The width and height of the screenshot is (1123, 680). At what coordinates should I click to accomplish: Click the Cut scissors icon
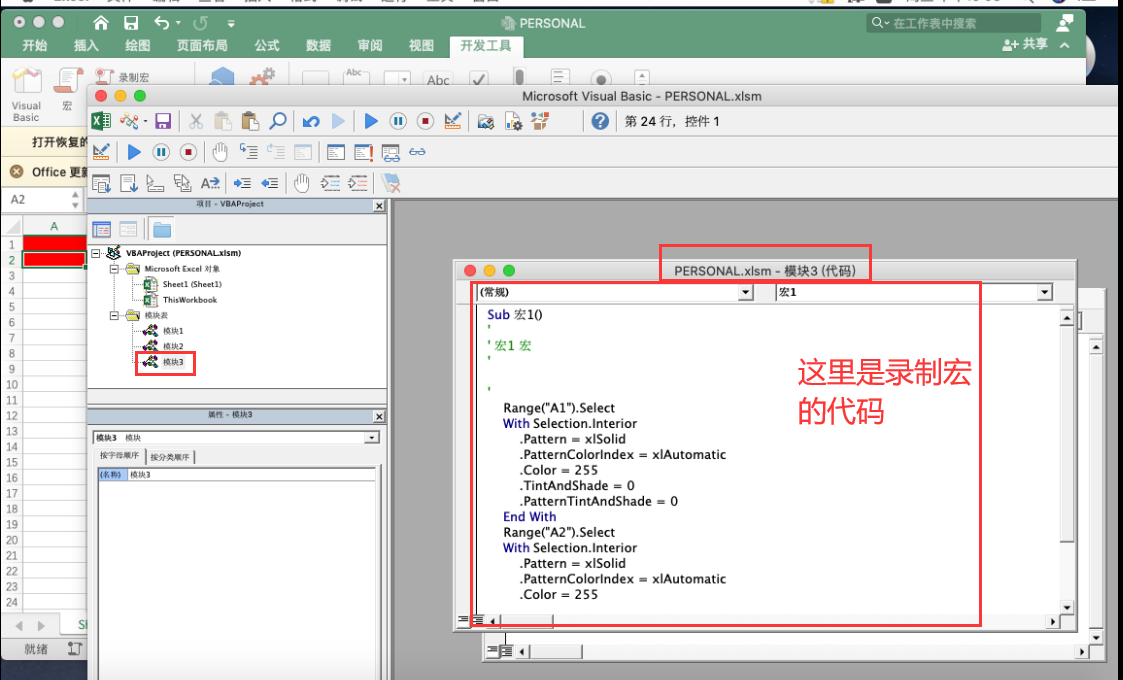pyautogui.click(x=196, y=121)
